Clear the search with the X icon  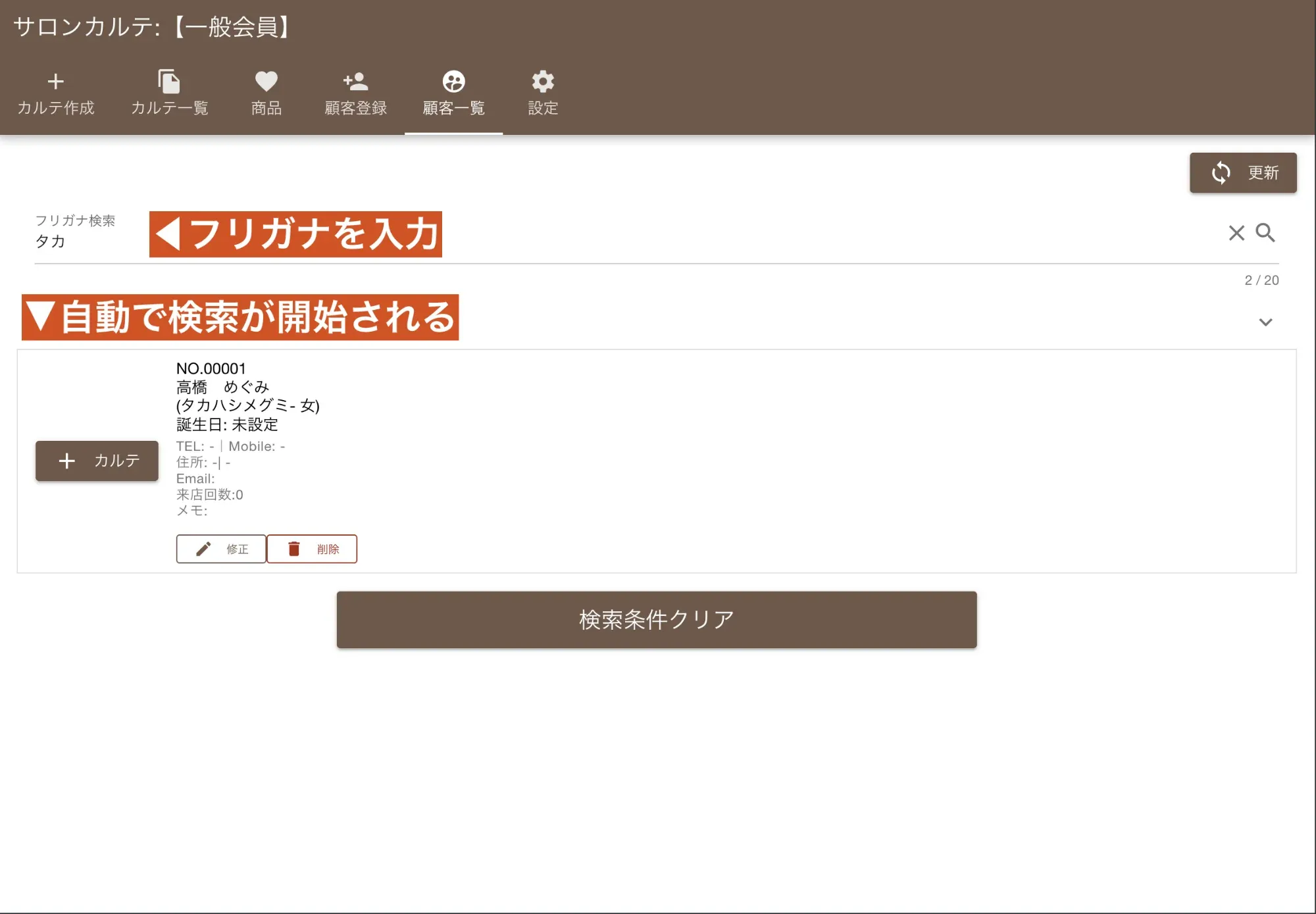point(1236,234)
